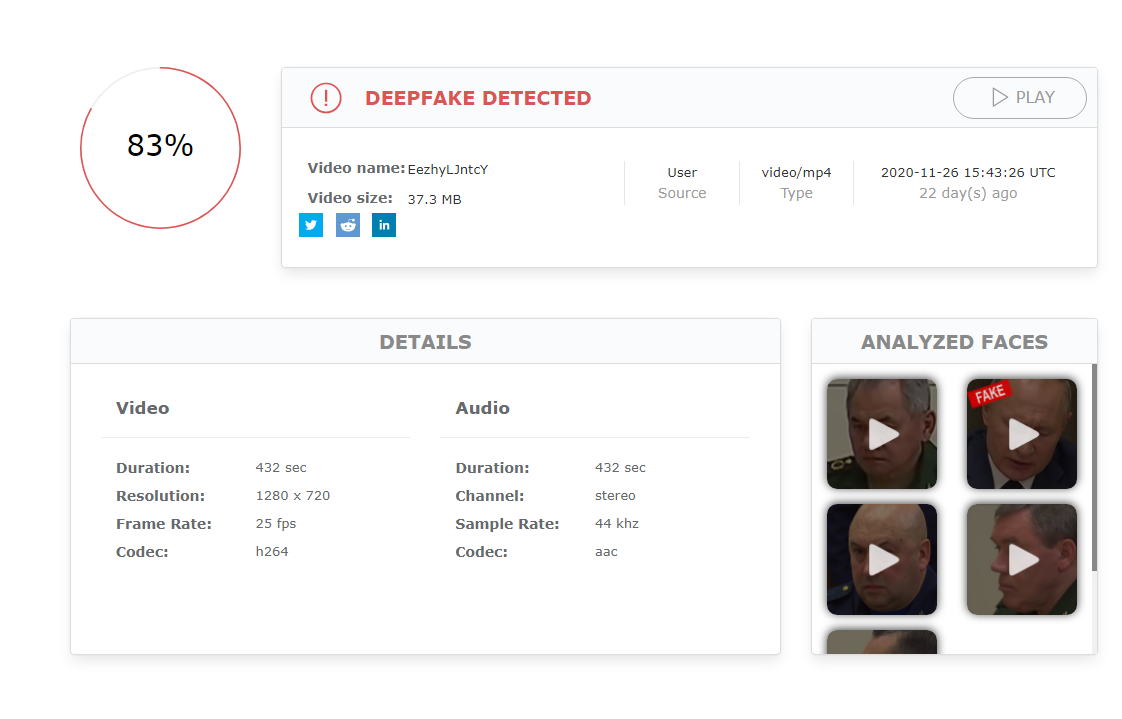Click the stereo channel value
This screenshot has width=1122, height=719.
coord(615,496)
